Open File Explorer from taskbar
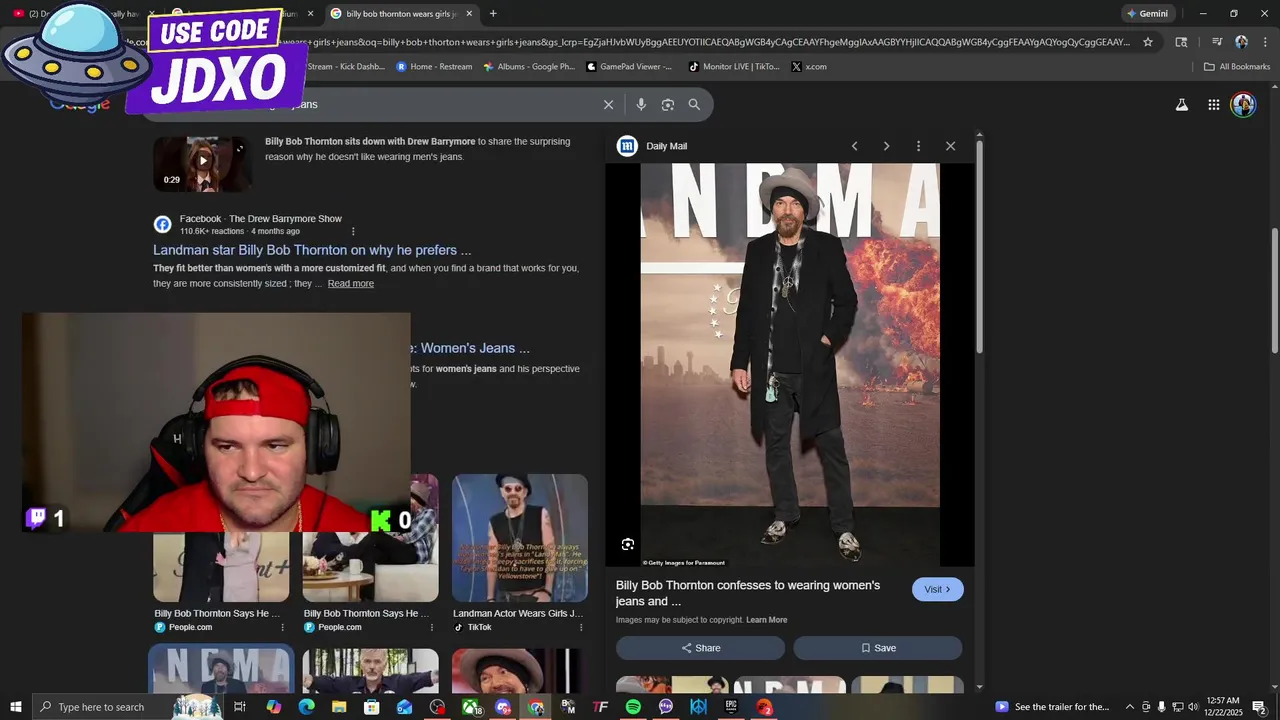The image size is (1280, 720). tap(339, 707)
